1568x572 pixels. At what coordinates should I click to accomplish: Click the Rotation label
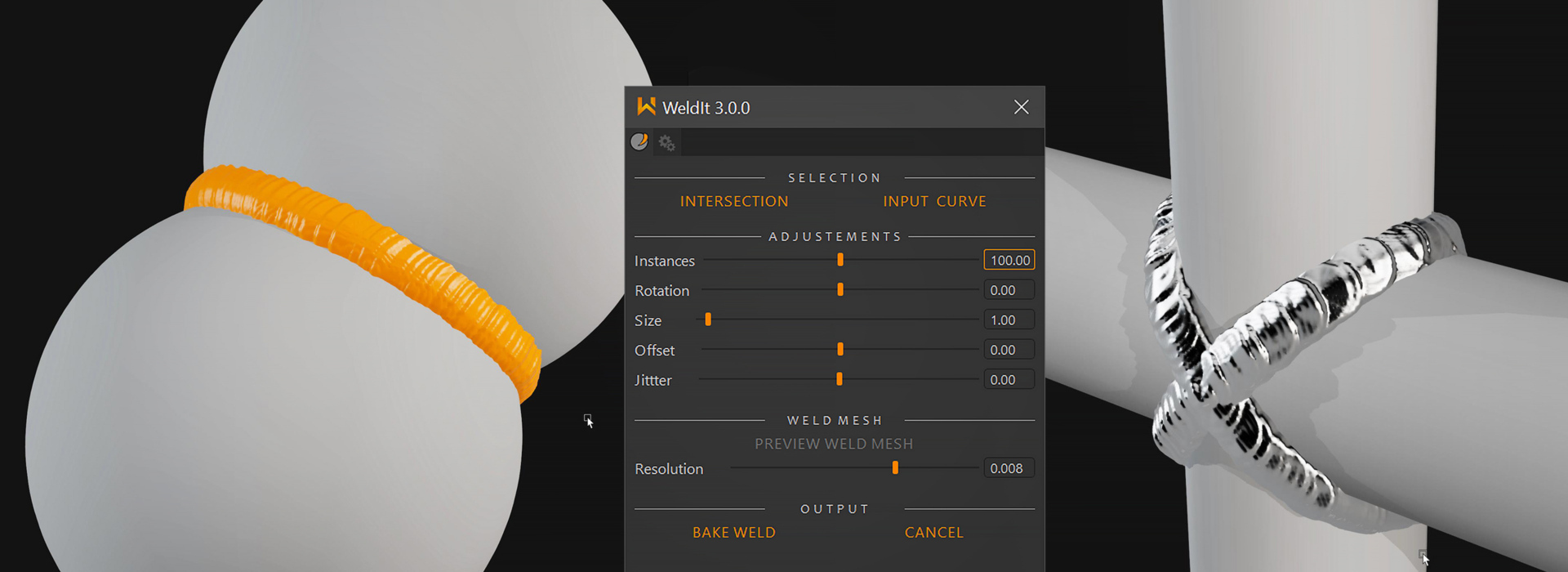tap(662, 291)
